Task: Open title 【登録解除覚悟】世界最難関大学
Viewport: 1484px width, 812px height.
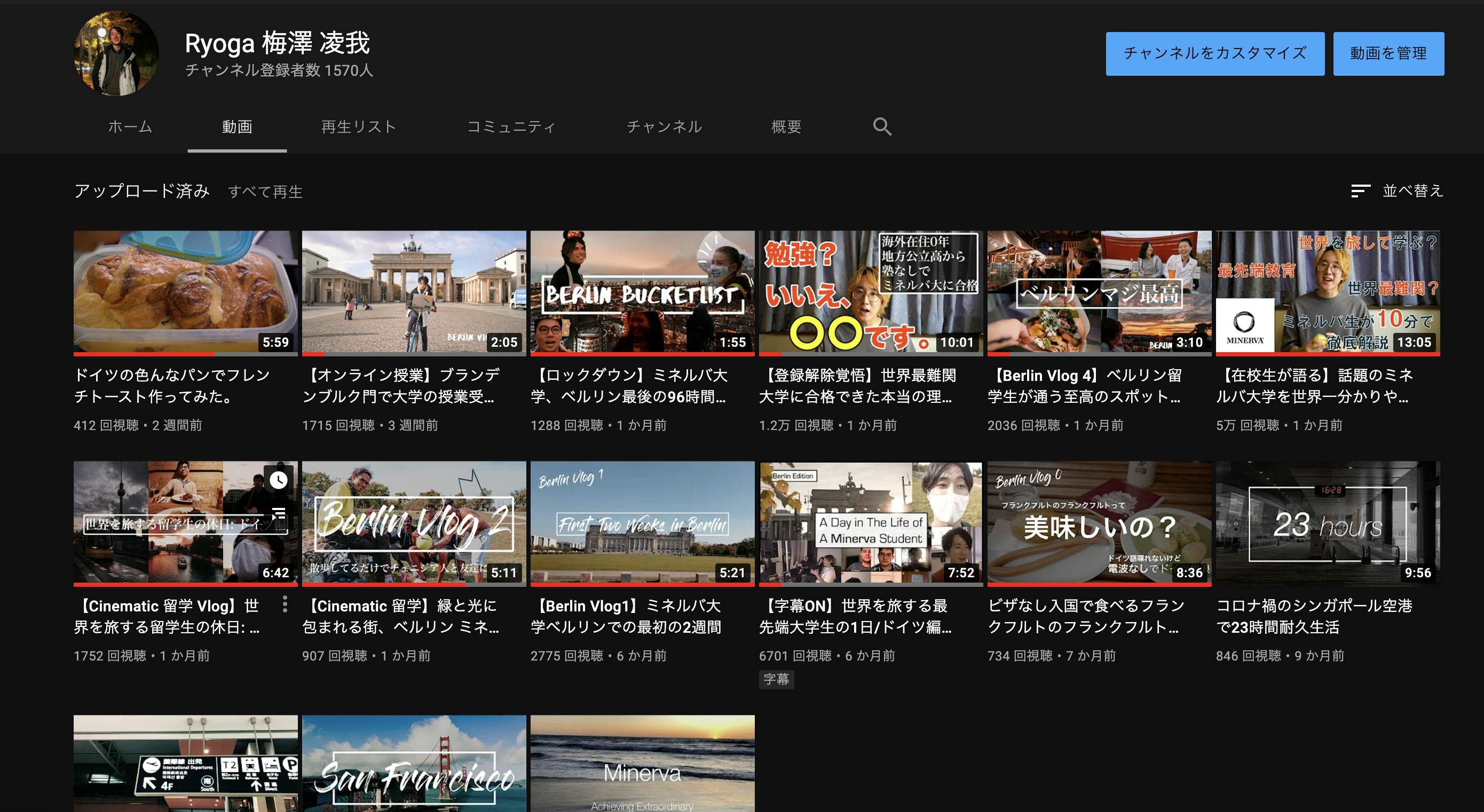Action: [x=858, y=386]
